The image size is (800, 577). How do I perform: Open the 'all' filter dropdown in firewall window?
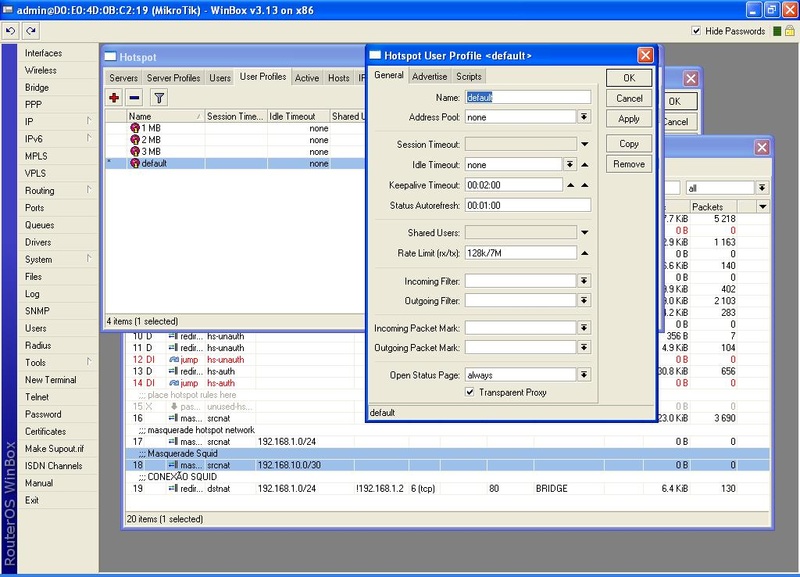762,188
